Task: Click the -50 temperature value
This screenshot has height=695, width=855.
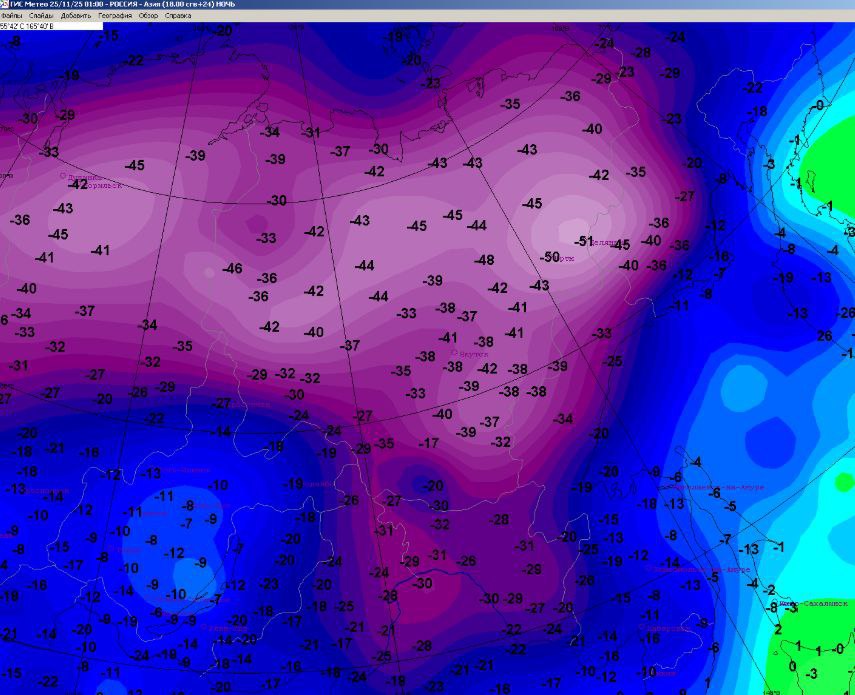Action: (550, 257)
